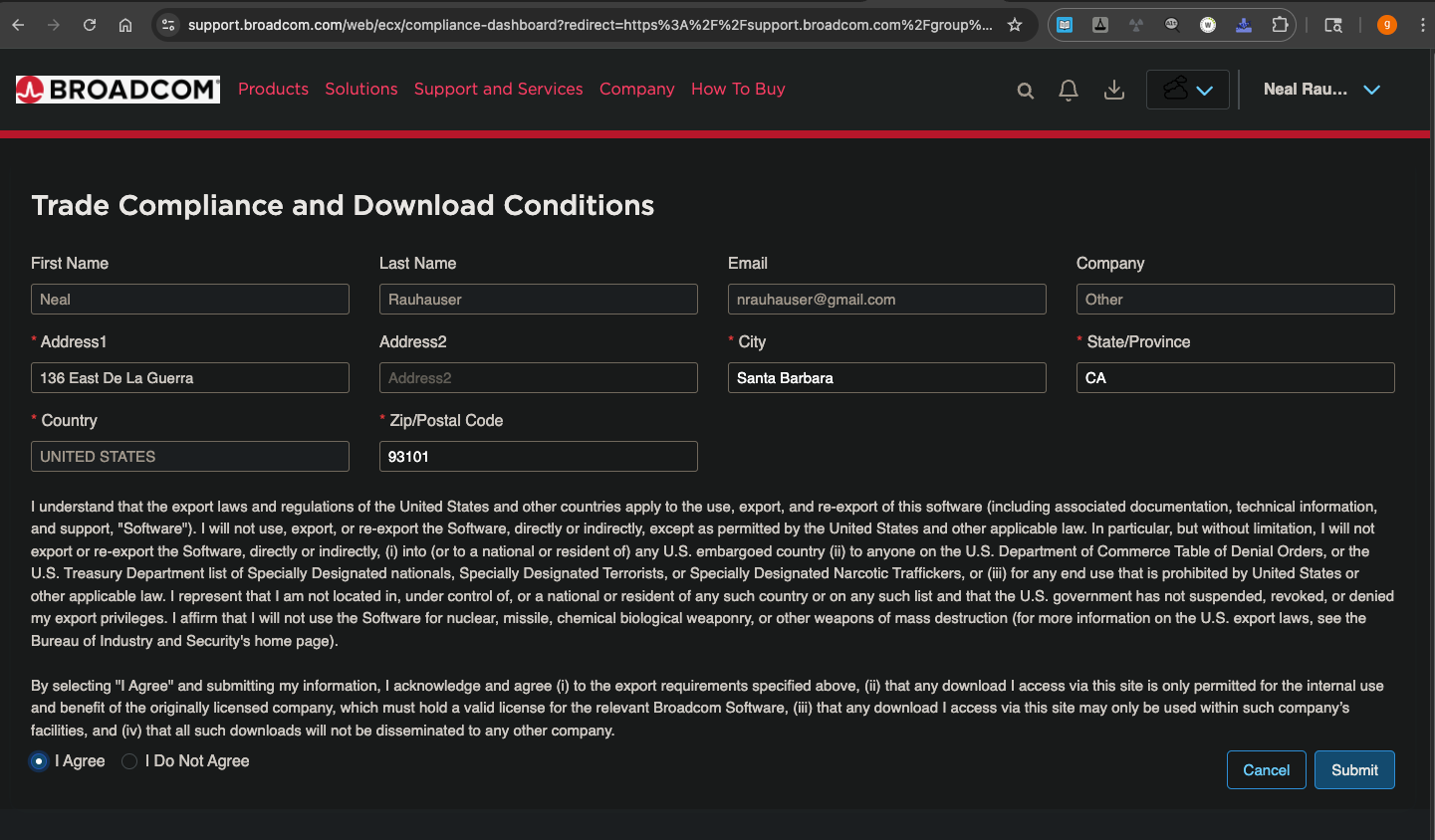Click the Country field showing UNITED STATES

[190, 457]
